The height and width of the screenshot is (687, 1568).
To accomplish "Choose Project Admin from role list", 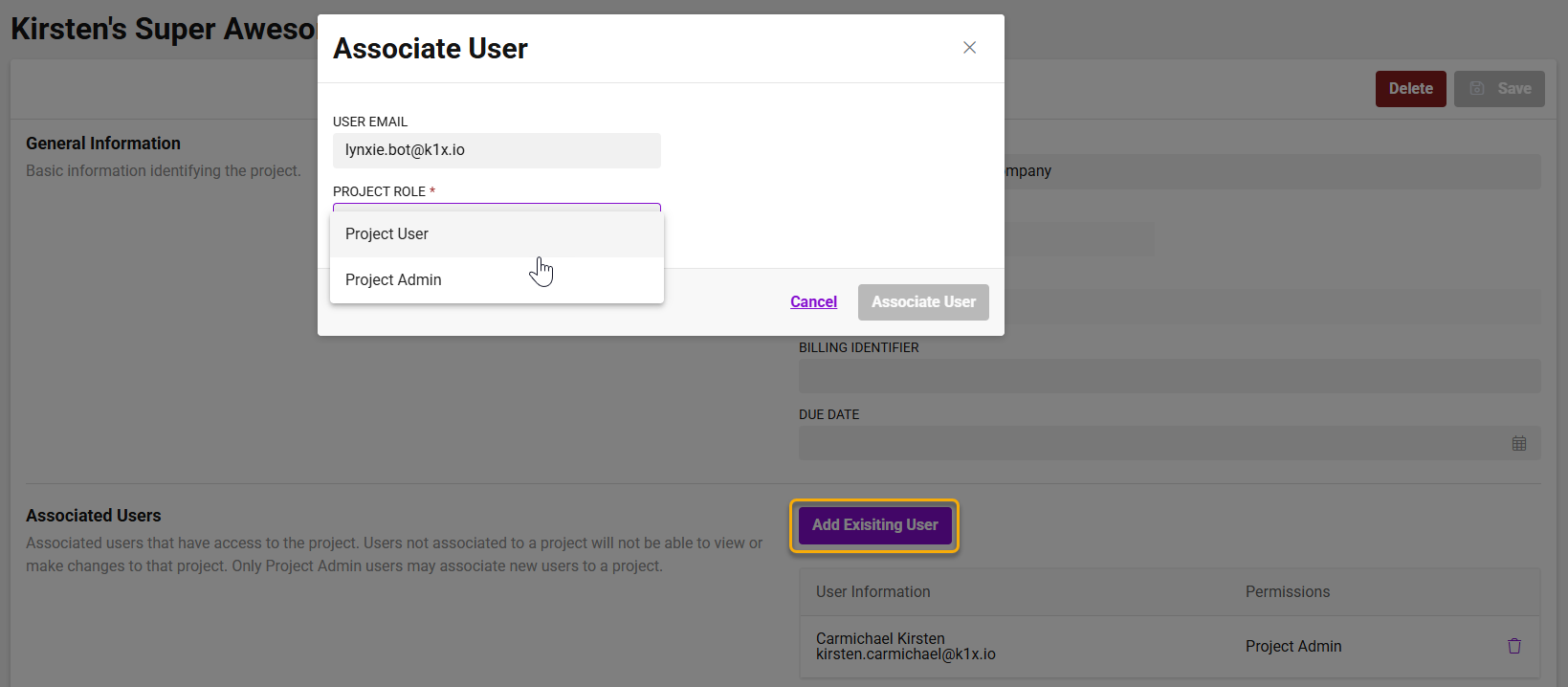I will [x=393, y=280].
